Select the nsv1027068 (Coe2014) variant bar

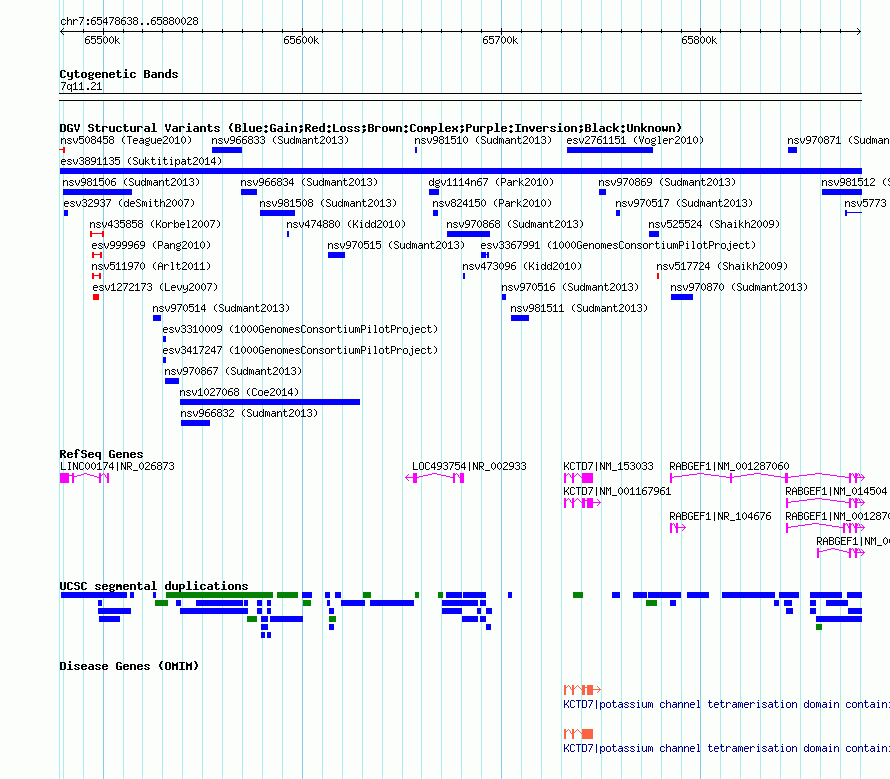click(270, 402)
